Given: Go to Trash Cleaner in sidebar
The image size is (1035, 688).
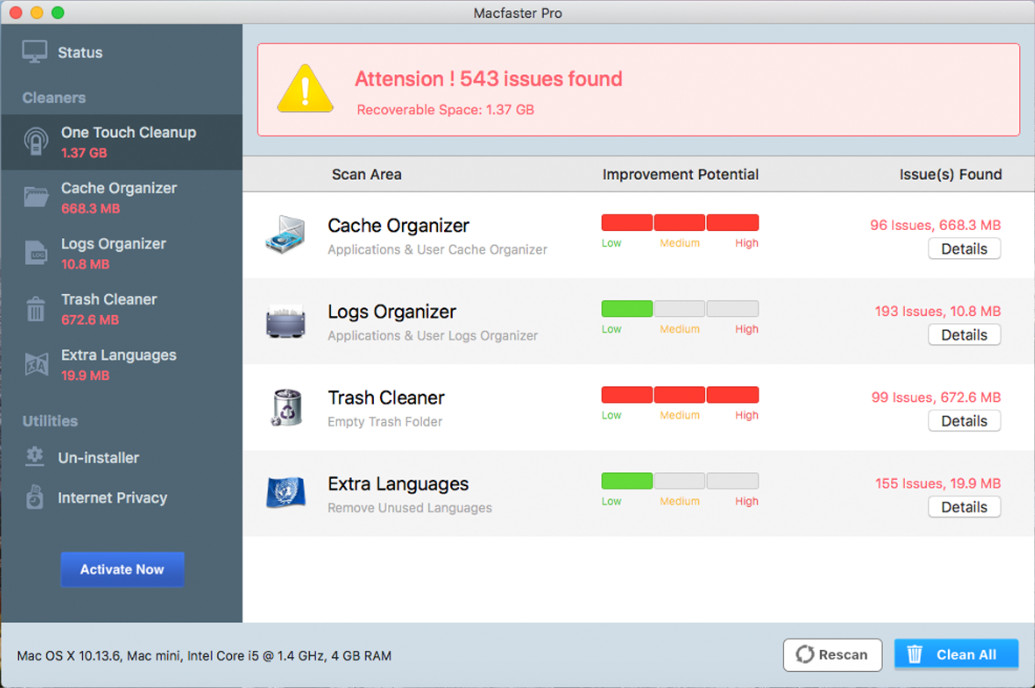Looking at the screenshot, I should [121, 308].
